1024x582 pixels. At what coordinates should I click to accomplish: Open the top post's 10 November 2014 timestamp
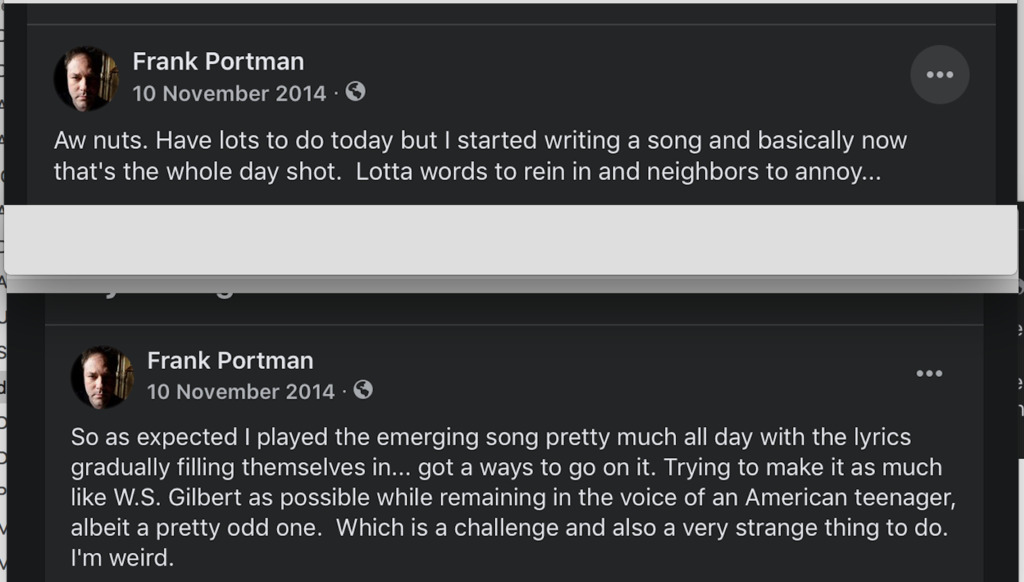(x=229, y=93)
